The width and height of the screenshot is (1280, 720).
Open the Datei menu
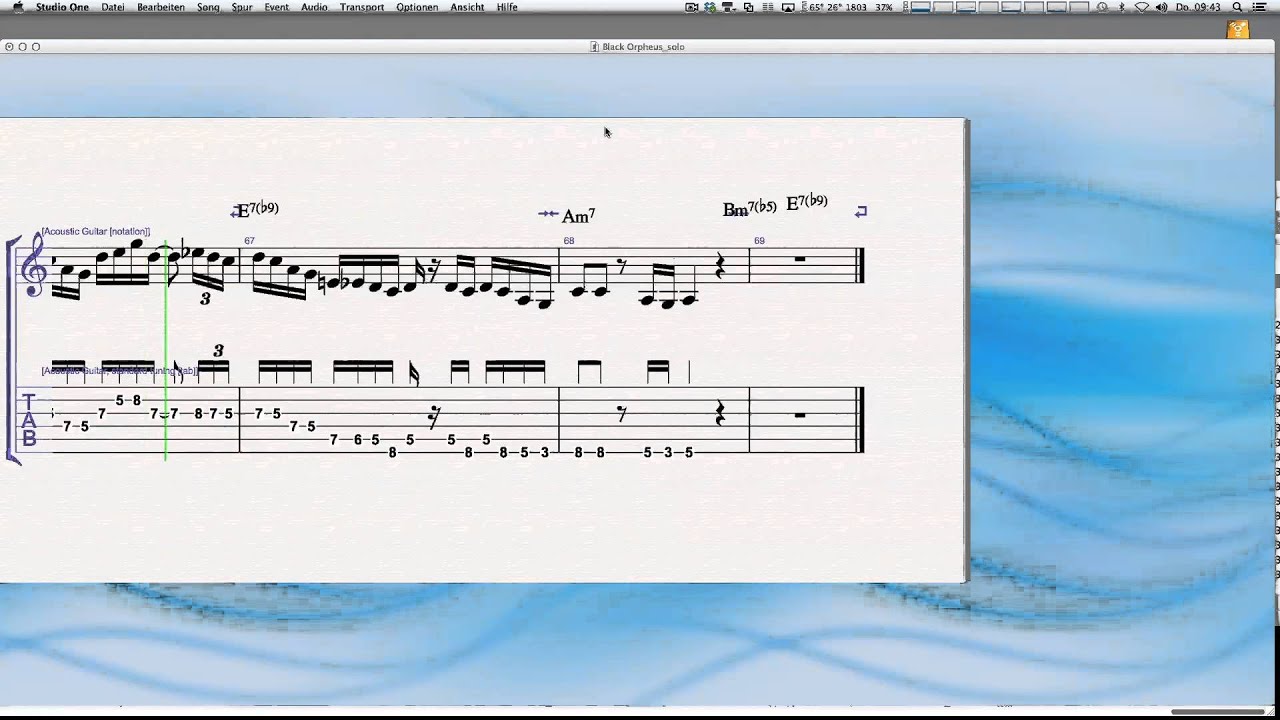[113, 7]
